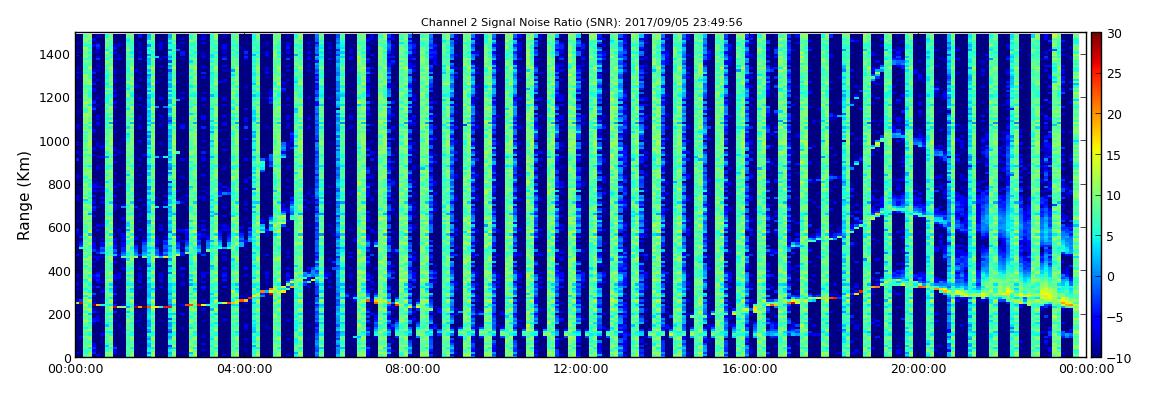Click the colorbar value −5
1150x407 pixels.
tap(1115, 318)
